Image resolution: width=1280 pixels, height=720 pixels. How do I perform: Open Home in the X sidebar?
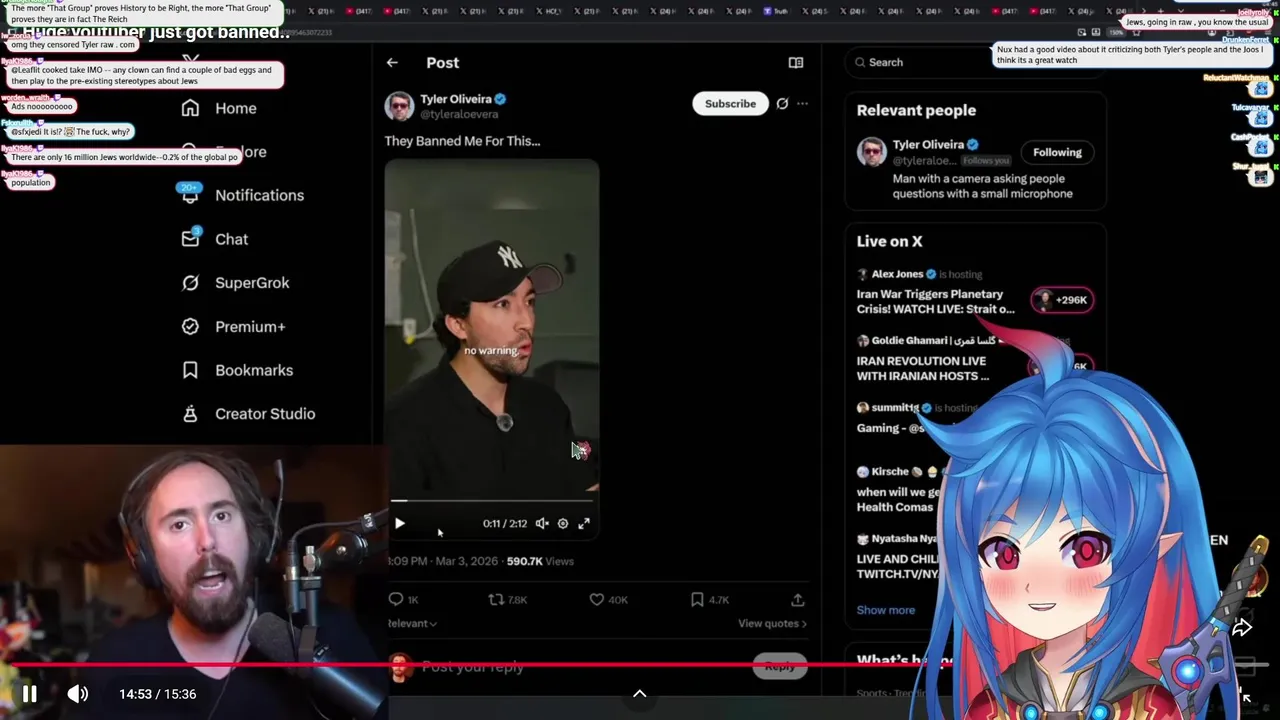coord(220,108)
